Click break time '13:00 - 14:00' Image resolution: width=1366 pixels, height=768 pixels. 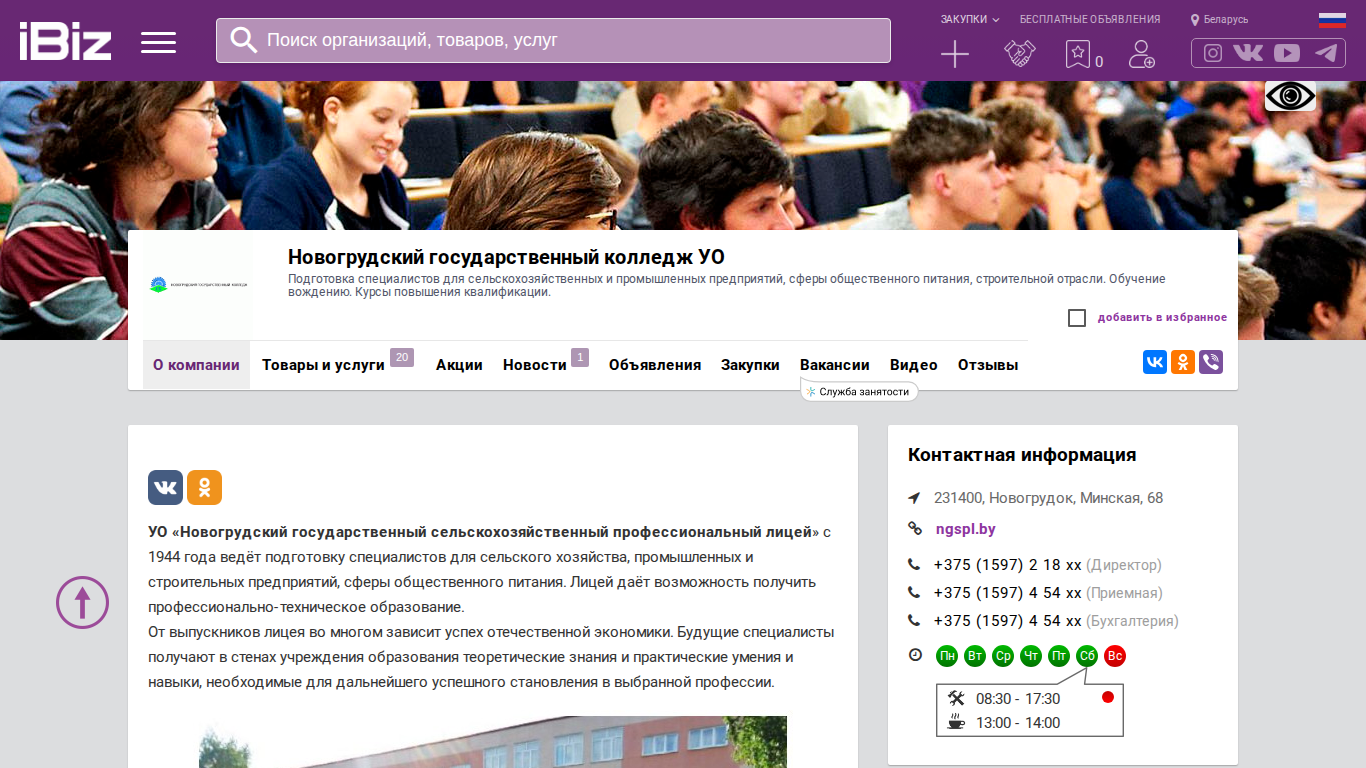[1018, 723]
